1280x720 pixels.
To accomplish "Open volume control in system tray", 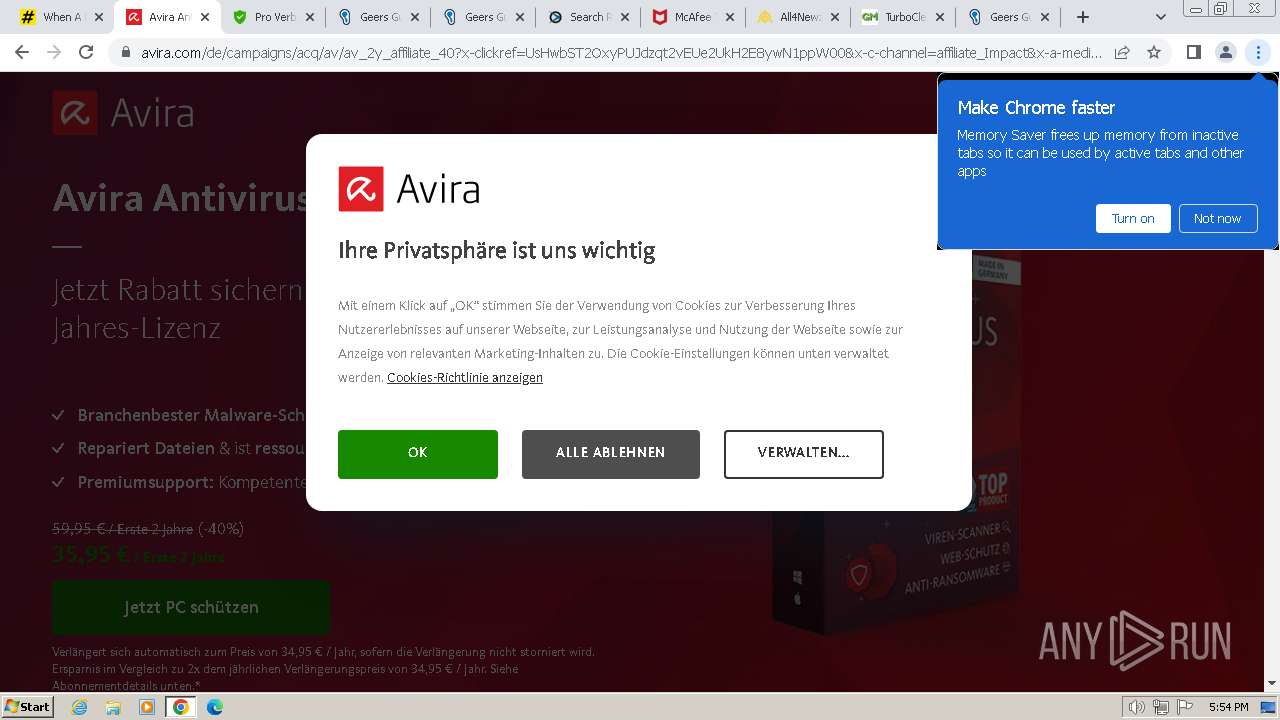I will (x=1136, y=707).
